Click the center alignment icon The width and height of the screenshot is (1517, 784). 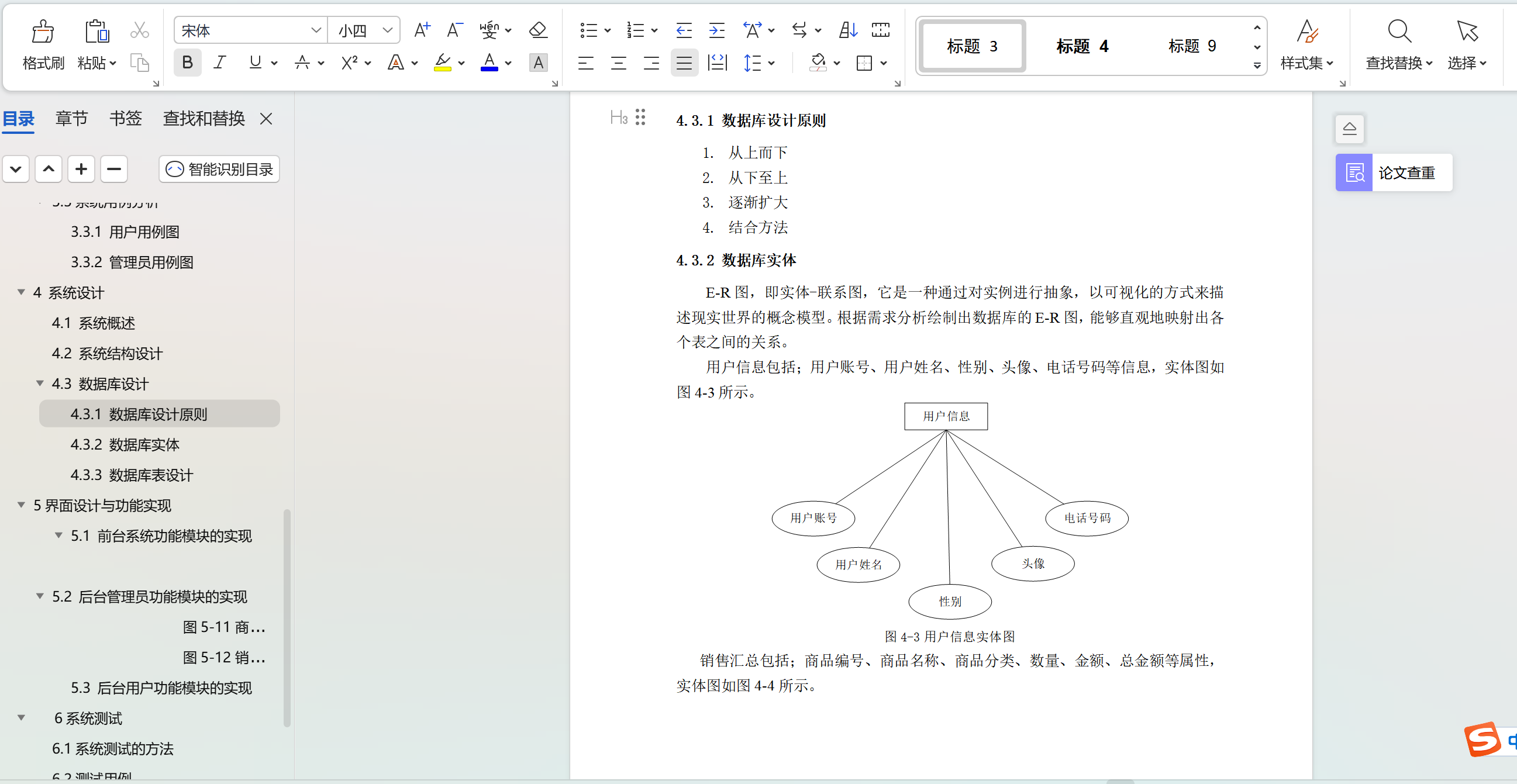[618, 63]
